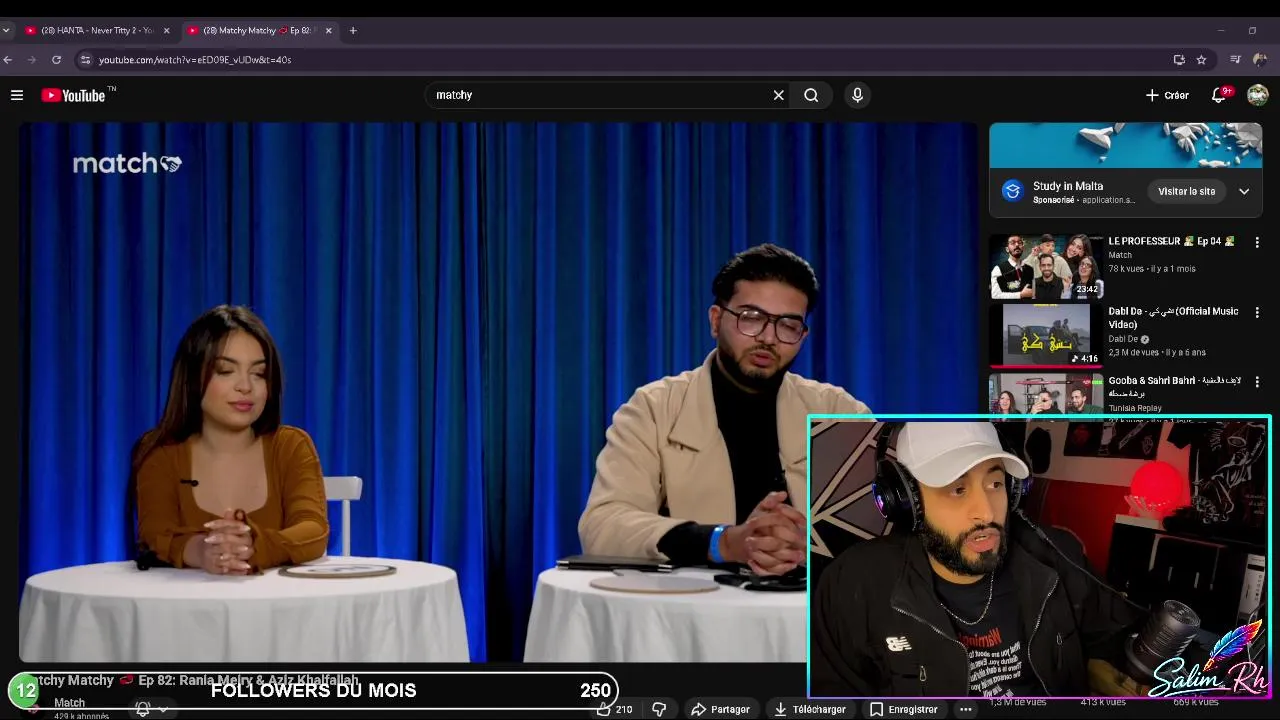1280x720 pixels.
Task: Expand the Study in Malta ad chevron
Action: tap(1244, 191)
